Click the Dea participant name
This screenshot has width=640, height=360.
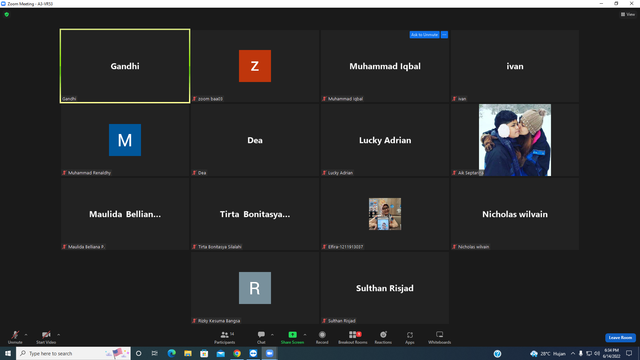coord(255,140)
